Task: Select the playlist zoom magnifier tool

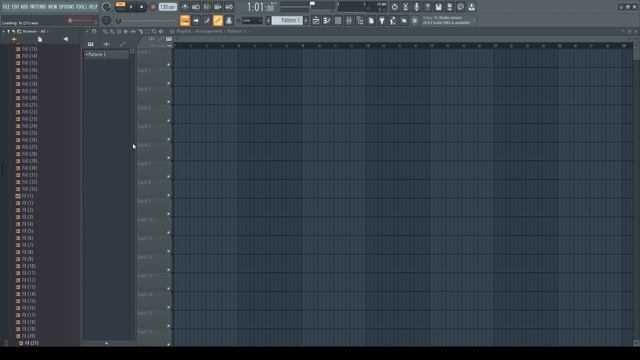Action: point(154,31)
